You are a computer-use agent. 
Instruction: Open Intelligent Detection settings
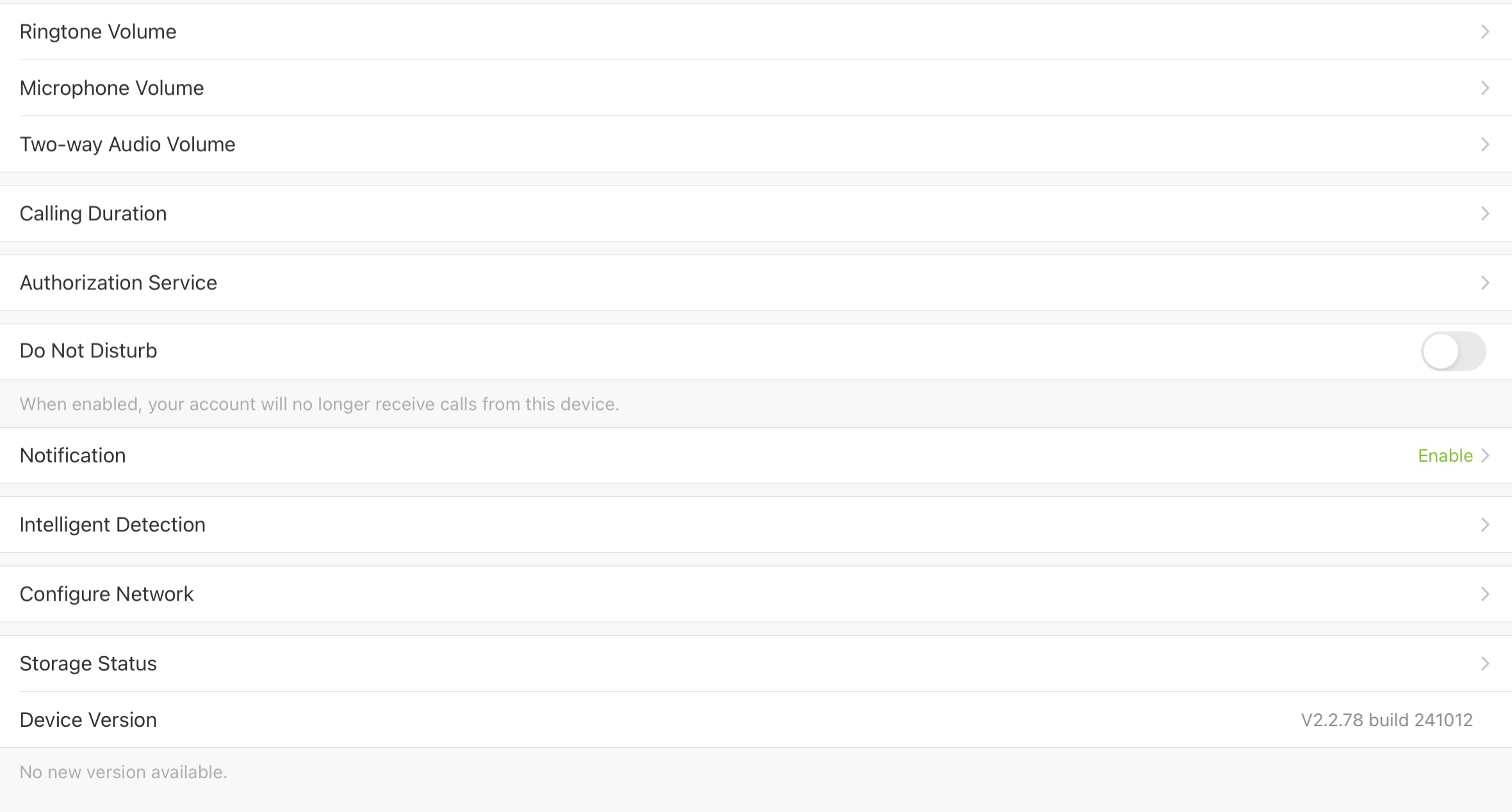[x=113, y=525]
